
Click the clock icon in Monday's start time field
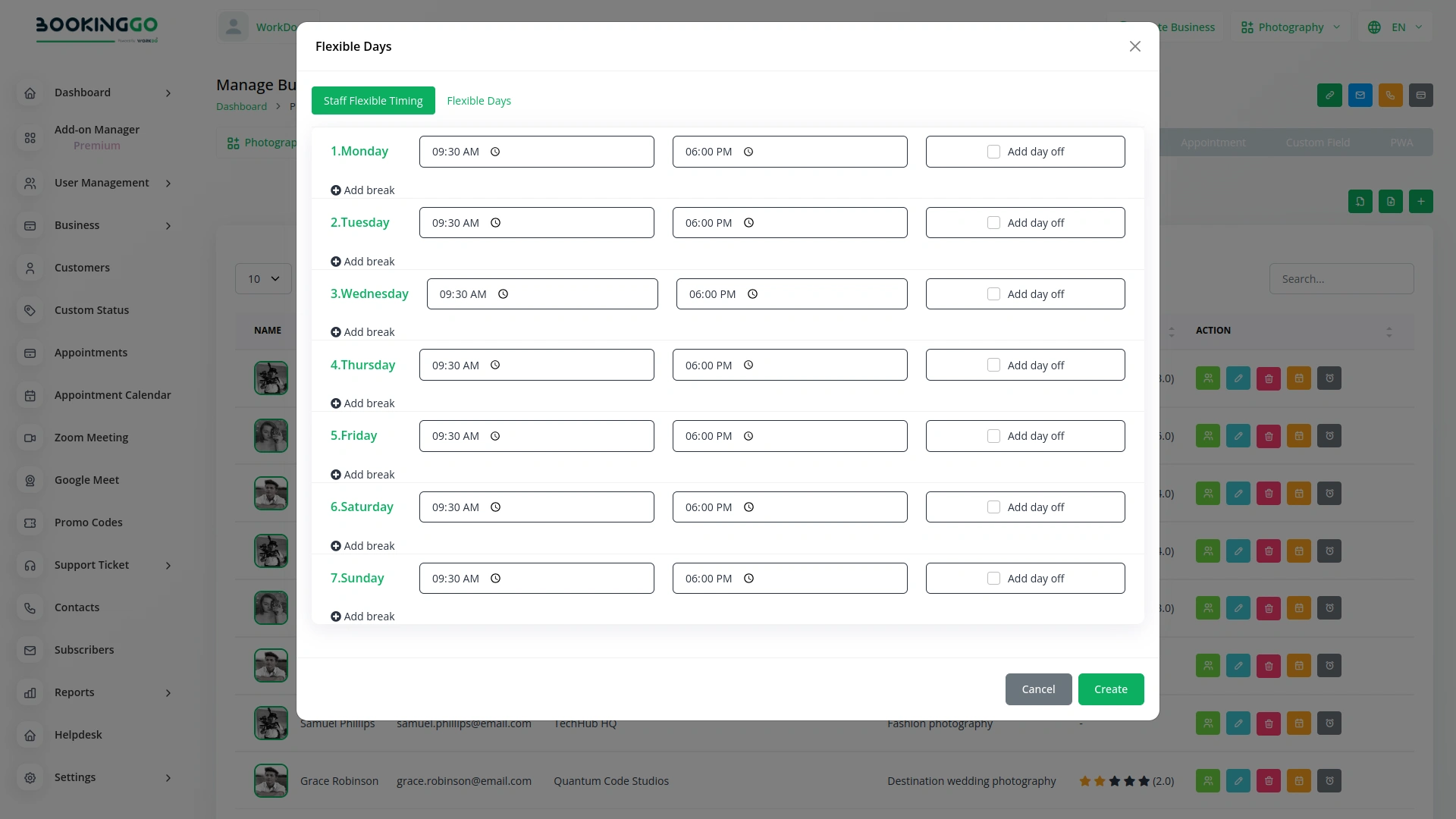[x=494, y=152]
